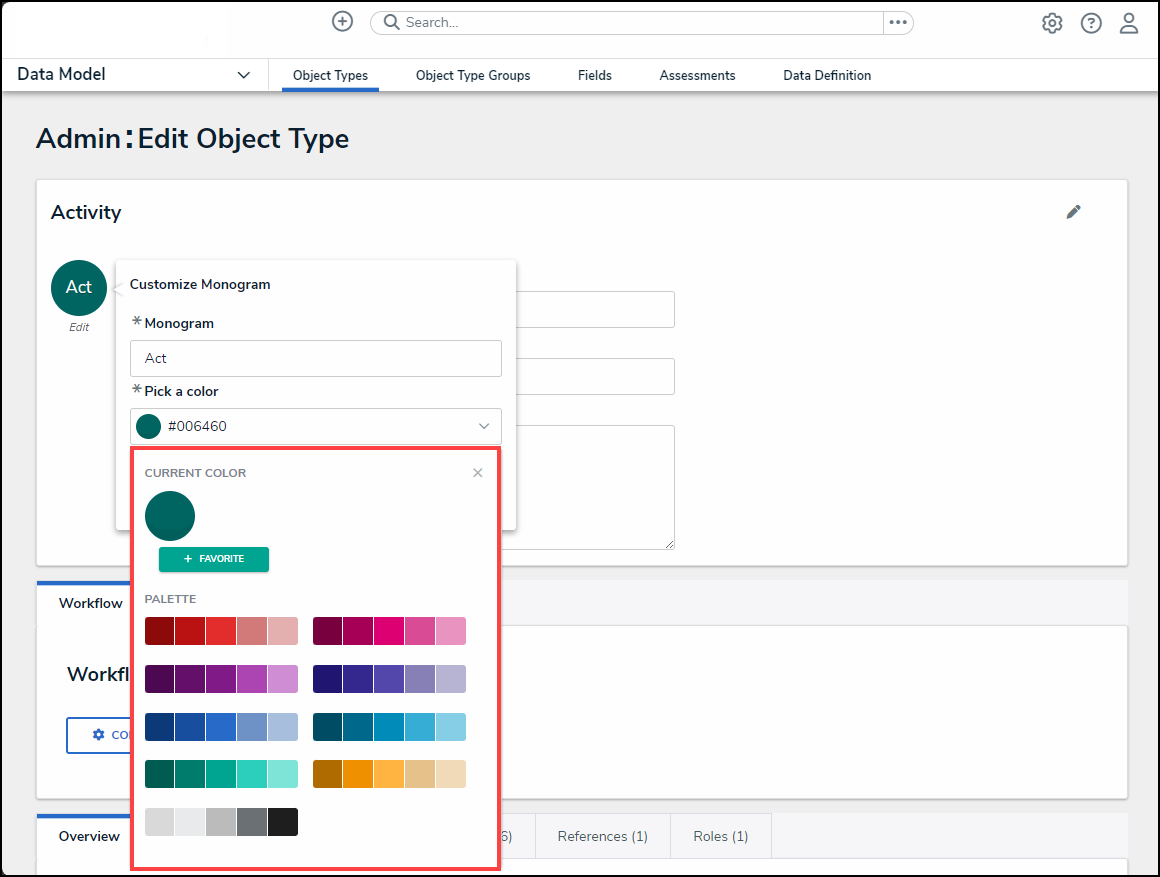Add current color with Favorite button
This screenshot has height=877, width=1160.
click(x=214, y=559)
